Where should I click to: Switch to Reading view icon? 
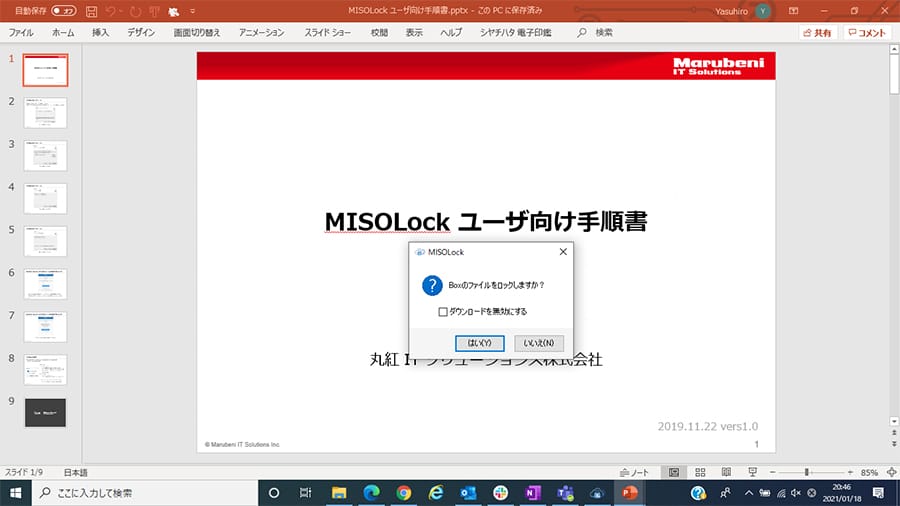click(x=726, y=473)
